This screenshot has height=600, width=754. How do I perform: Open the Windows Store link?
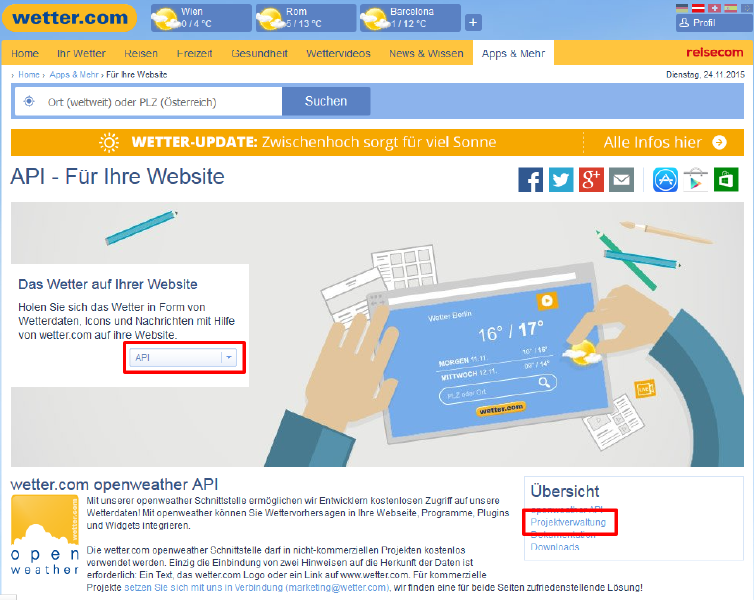726,180
